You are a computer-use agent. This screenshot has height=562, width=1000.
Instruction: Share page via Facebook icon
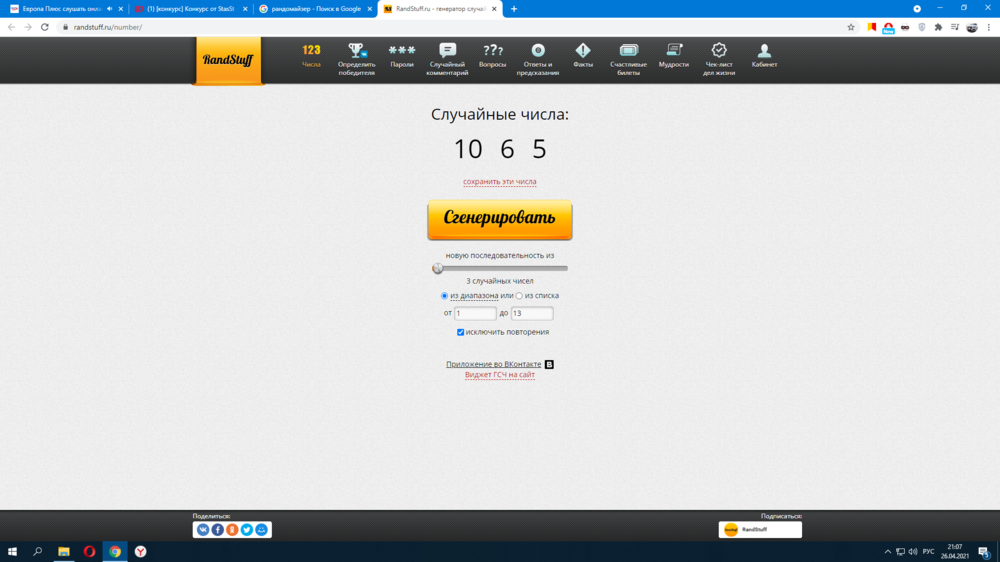pyautogui.click(x=217, y=530)
